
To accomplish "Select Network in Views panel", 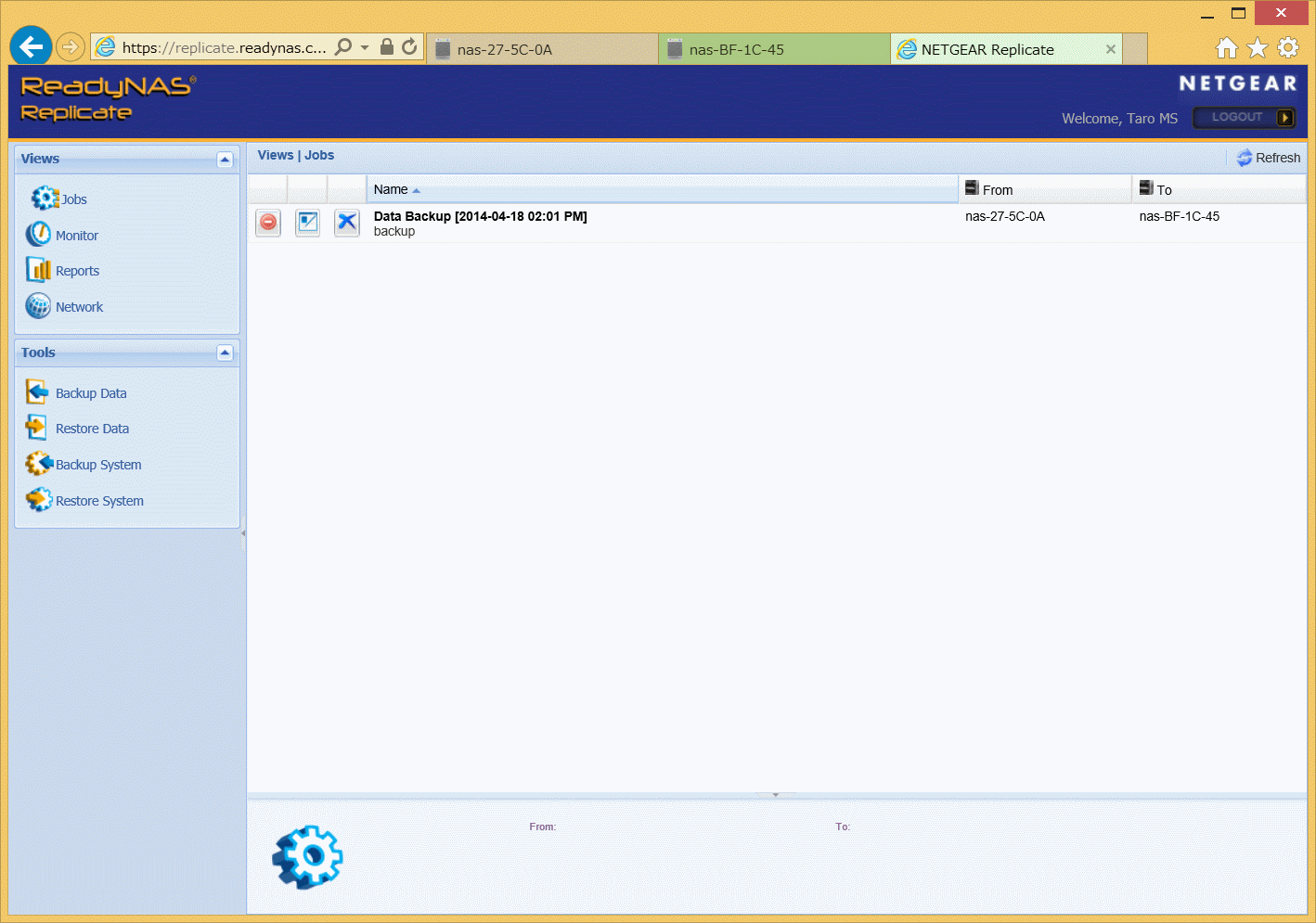I will tap(79, 307).
